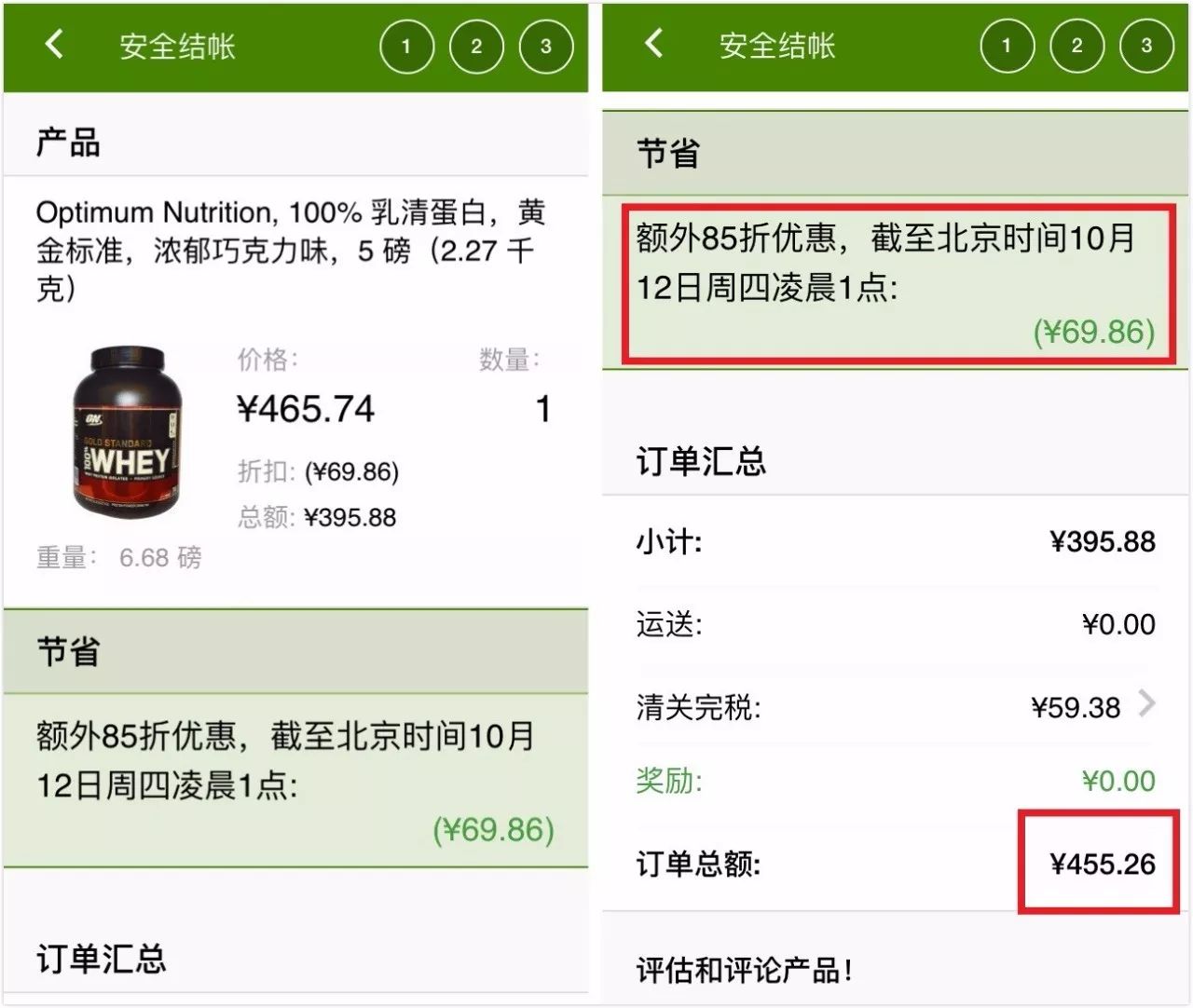Select step 3 circle on left screen
The height and width of the screenshot is (1008, 1193).
[x=545, y=46]
